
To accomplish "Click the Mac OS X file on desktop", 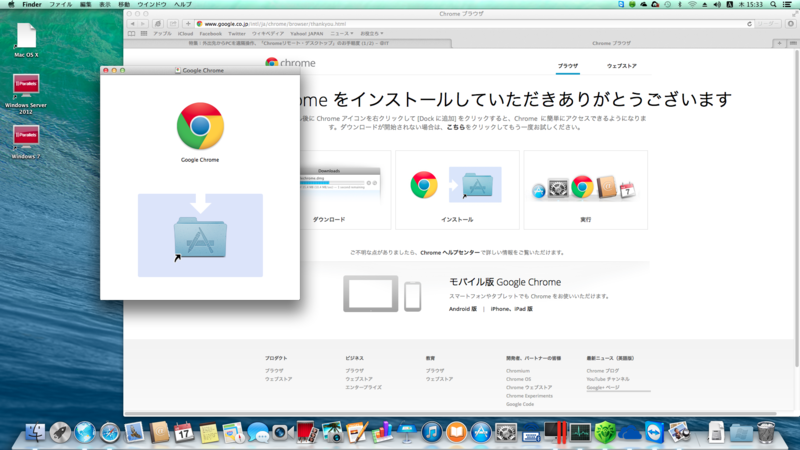I will pos(26,40).
